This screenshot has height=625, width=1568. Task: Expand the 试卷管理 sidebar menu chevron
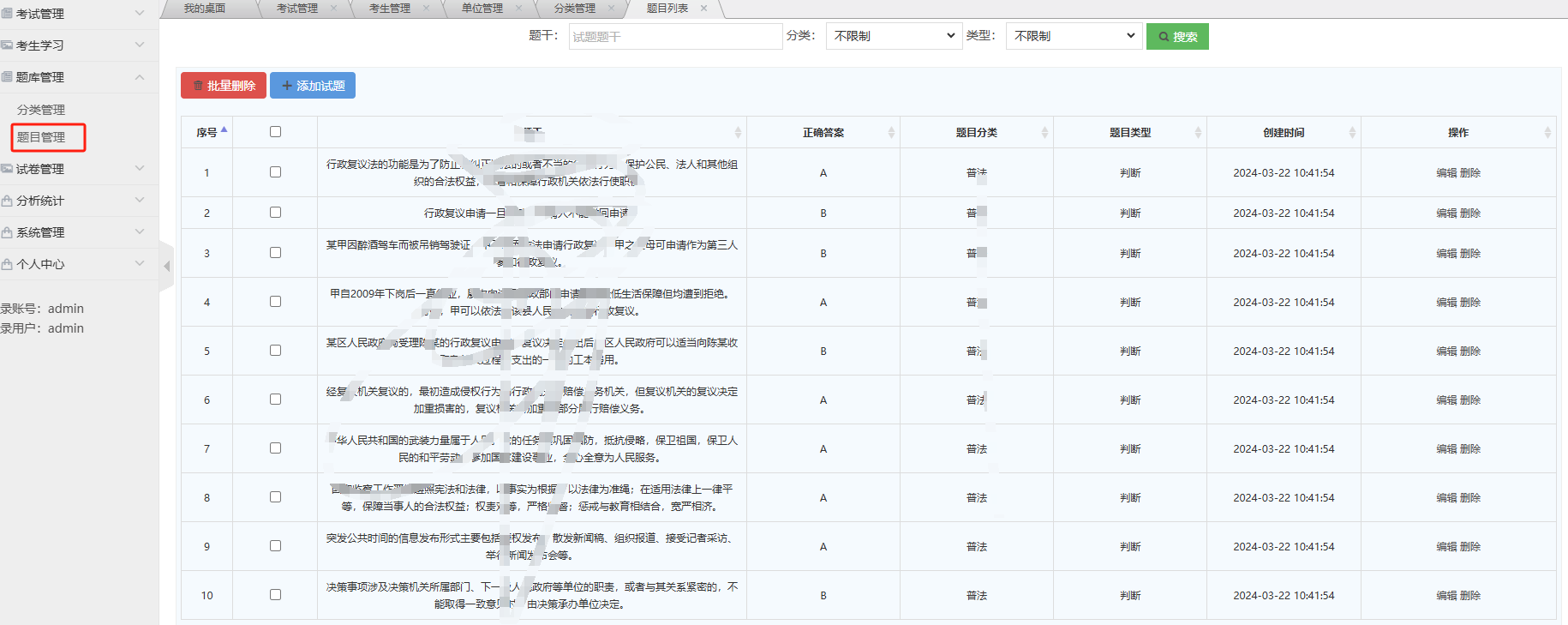(x=140, y=168)
